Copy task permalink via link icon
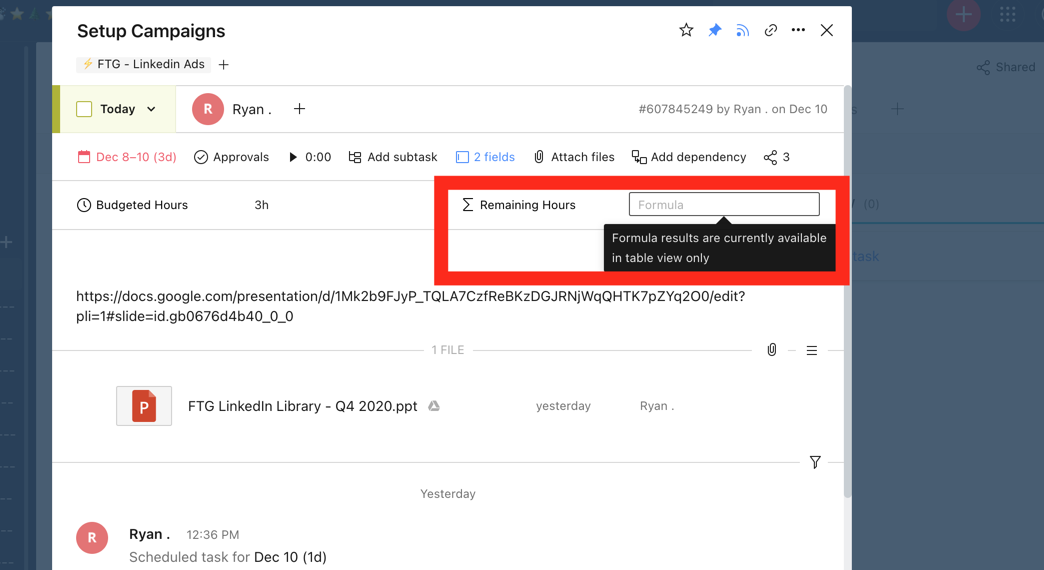1044x570 pixels. pos(770,30)
